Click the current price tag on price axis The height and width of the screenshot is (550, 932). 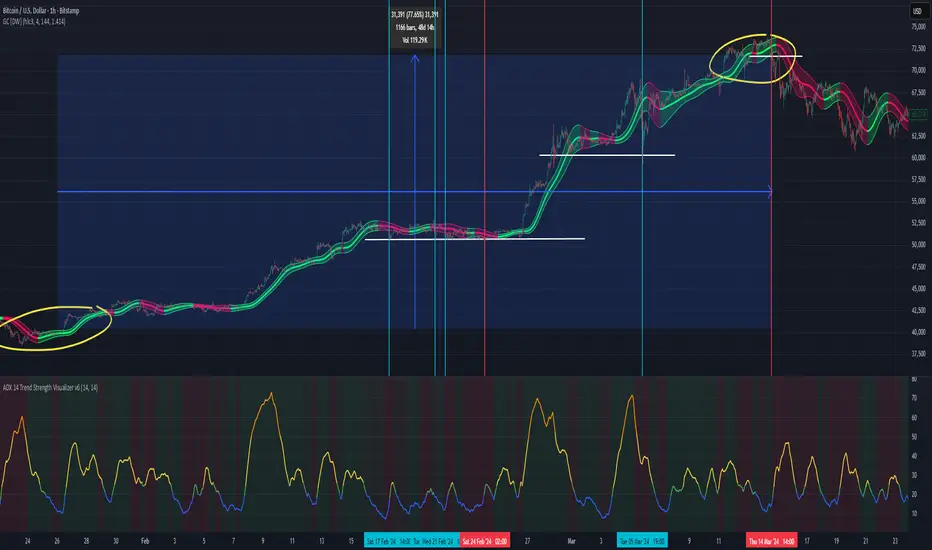[918, 114]
